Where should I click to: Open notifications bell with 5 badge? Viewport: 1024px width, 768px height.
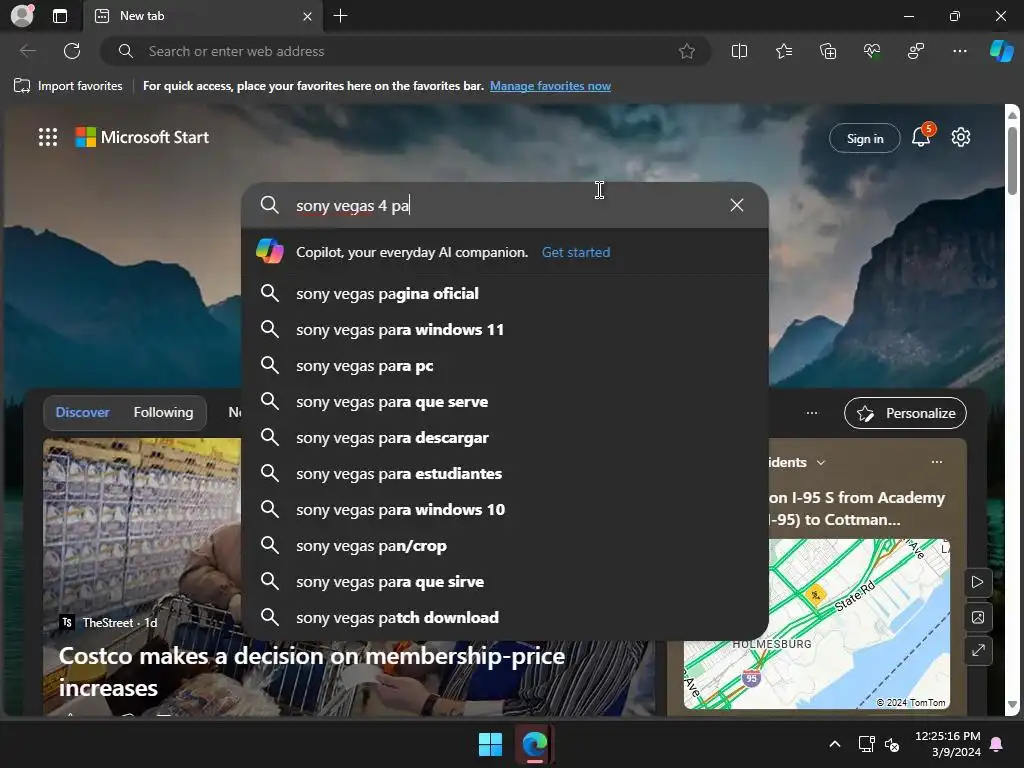click(921, 137)
